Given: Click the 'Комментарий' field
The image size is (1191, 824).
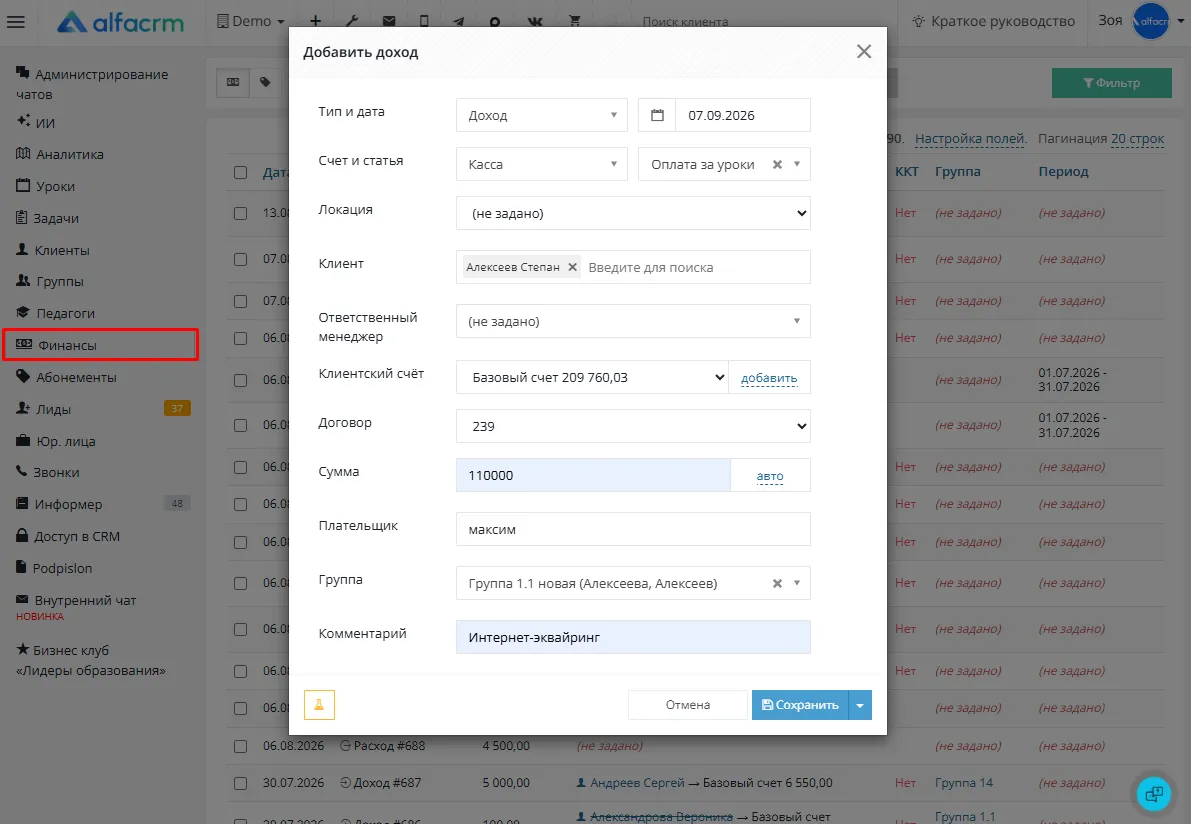Looking at the screenshot, I should (x=633, y=637).
